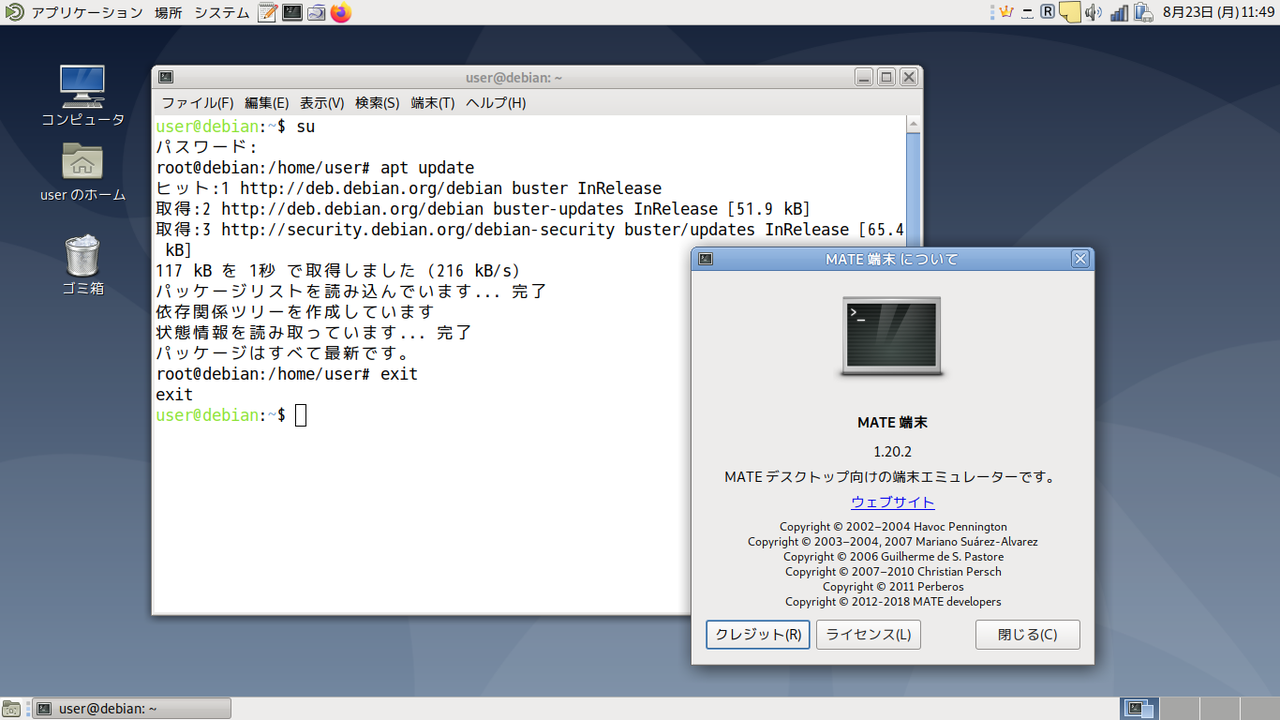Click the user@debian taskbar window button
1280x720 pixels.
click(132, 709)
